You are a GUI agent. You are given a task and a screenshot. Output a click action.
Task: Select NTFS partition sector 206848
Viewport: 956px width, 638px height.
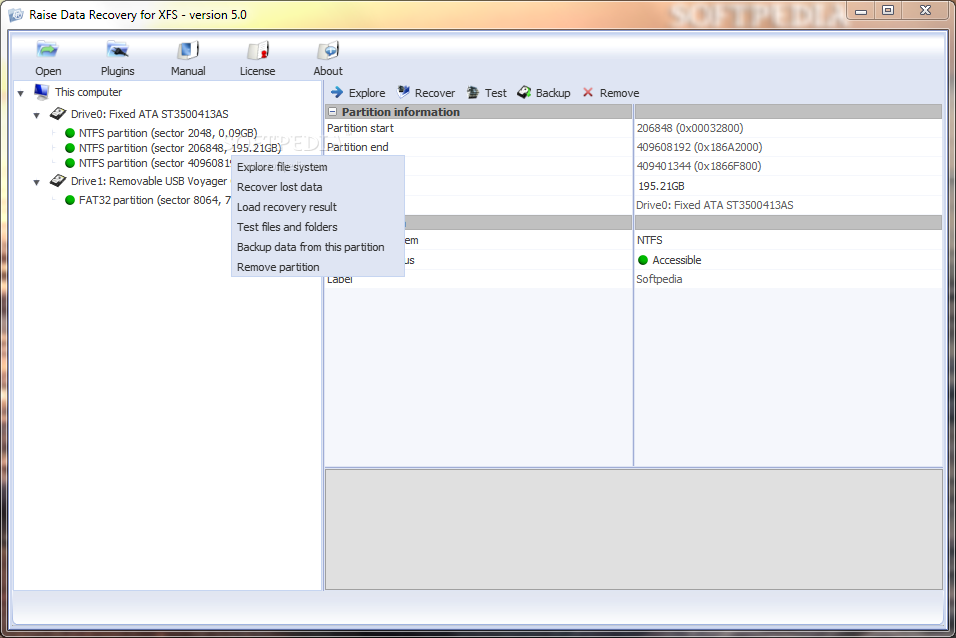180,148
